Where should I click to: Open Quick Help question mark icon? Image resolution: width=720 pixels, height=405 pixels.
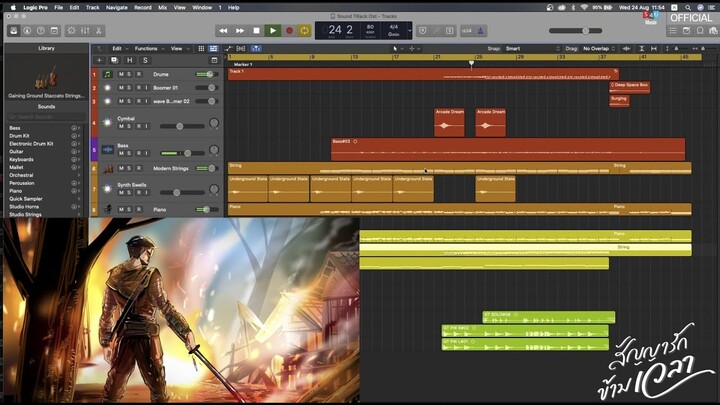coord(41,31)
